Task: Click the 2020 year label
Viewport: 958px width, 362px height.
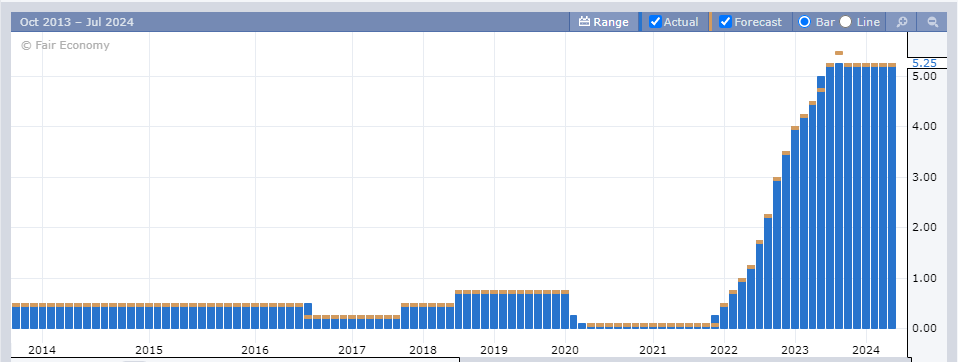Action: point(565,350)
